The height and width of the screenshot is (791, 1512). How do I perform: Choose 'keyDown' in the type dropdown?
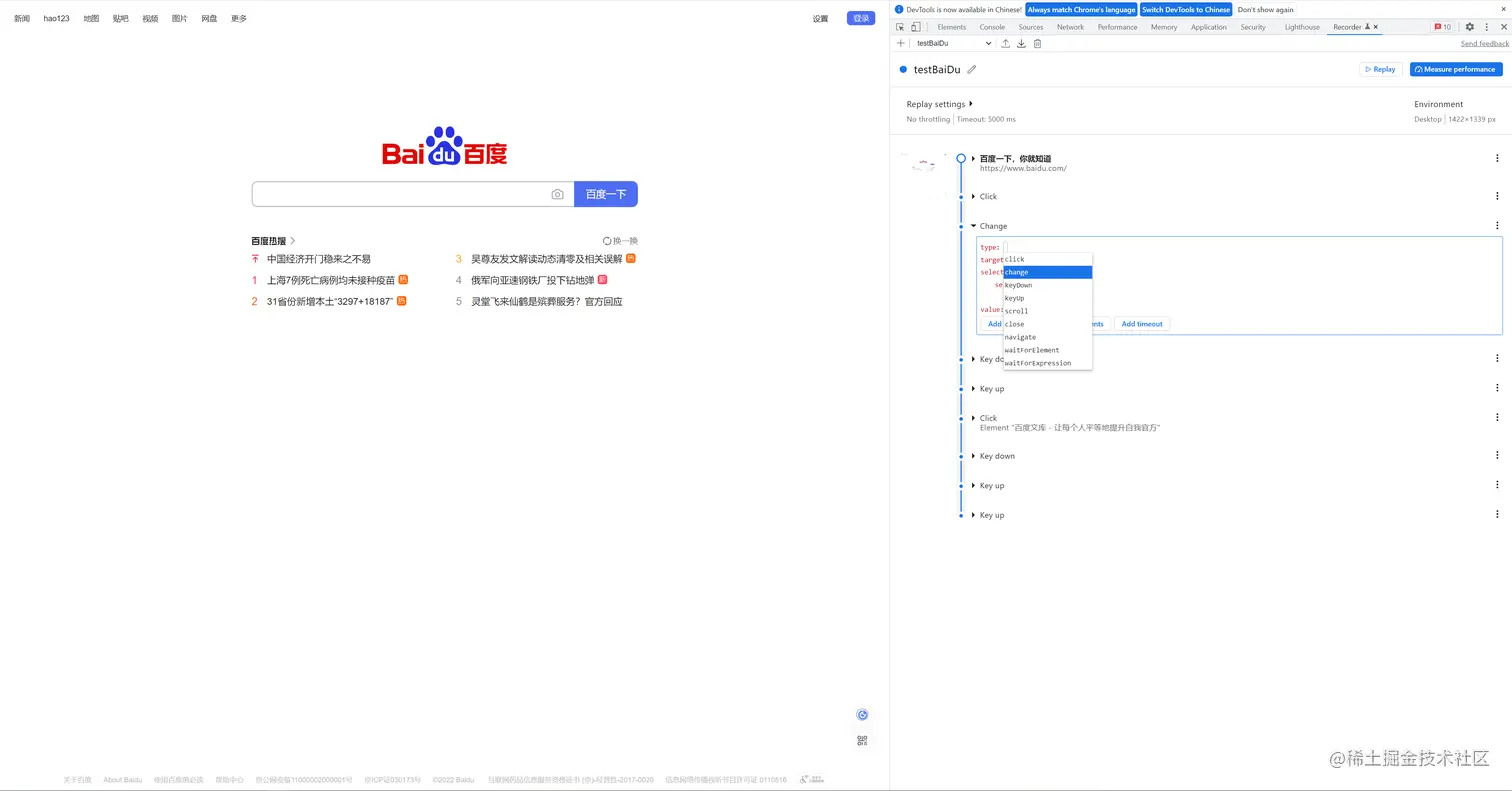1047,285
